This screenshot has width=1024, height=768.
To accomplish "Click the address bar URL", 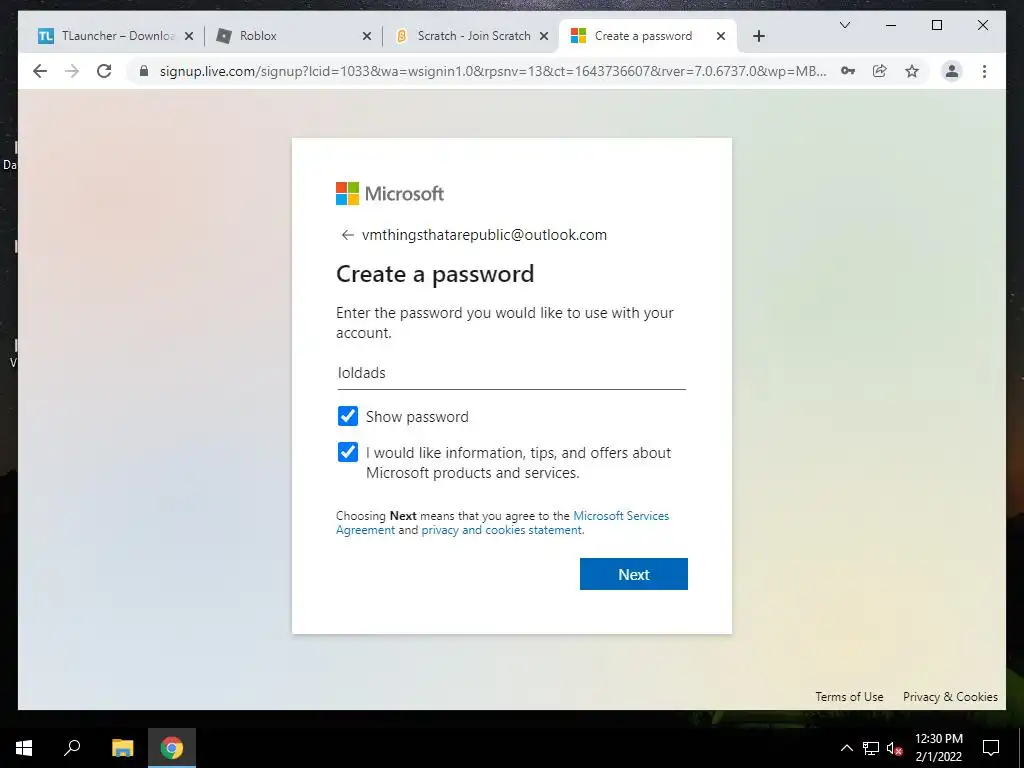I will tap(493, 71).
